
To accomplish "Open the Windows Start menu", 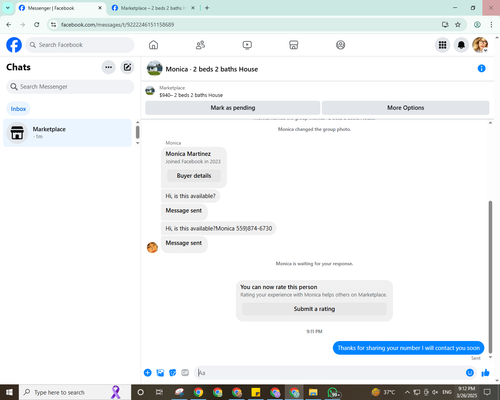I will (x=9, y=392).
